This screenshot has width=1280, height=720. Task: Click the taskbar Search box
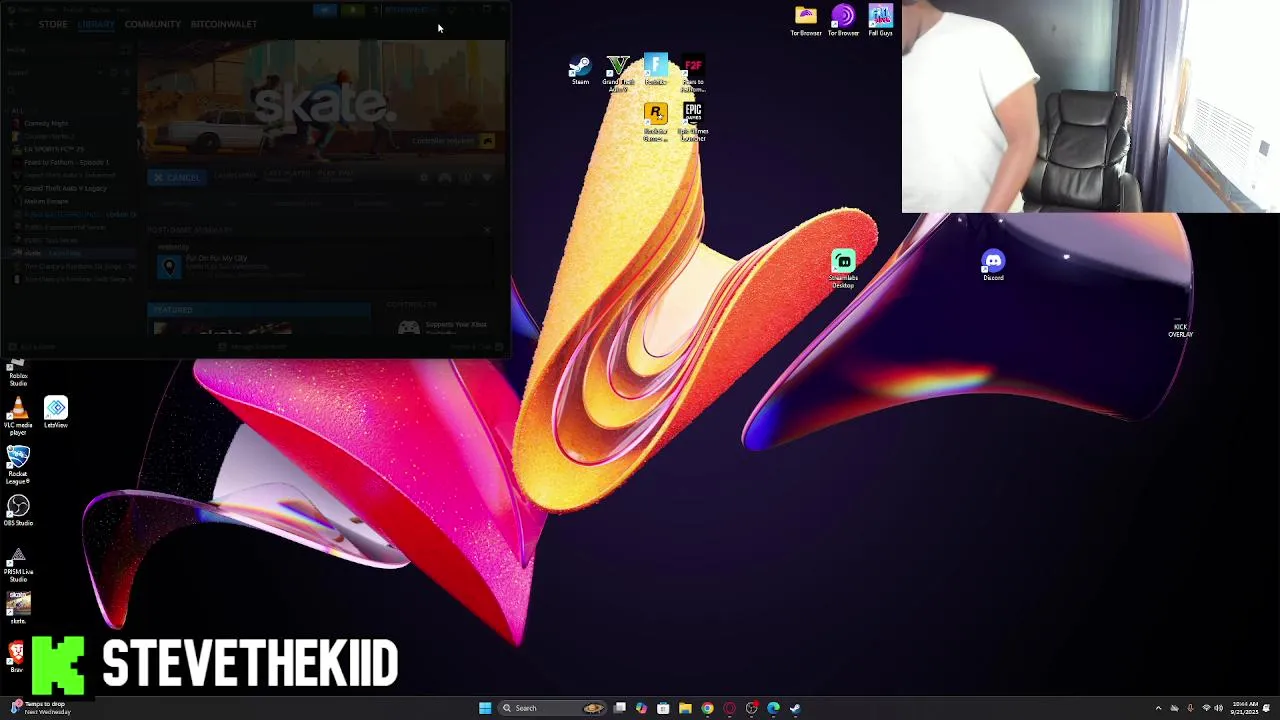[552, 708]
